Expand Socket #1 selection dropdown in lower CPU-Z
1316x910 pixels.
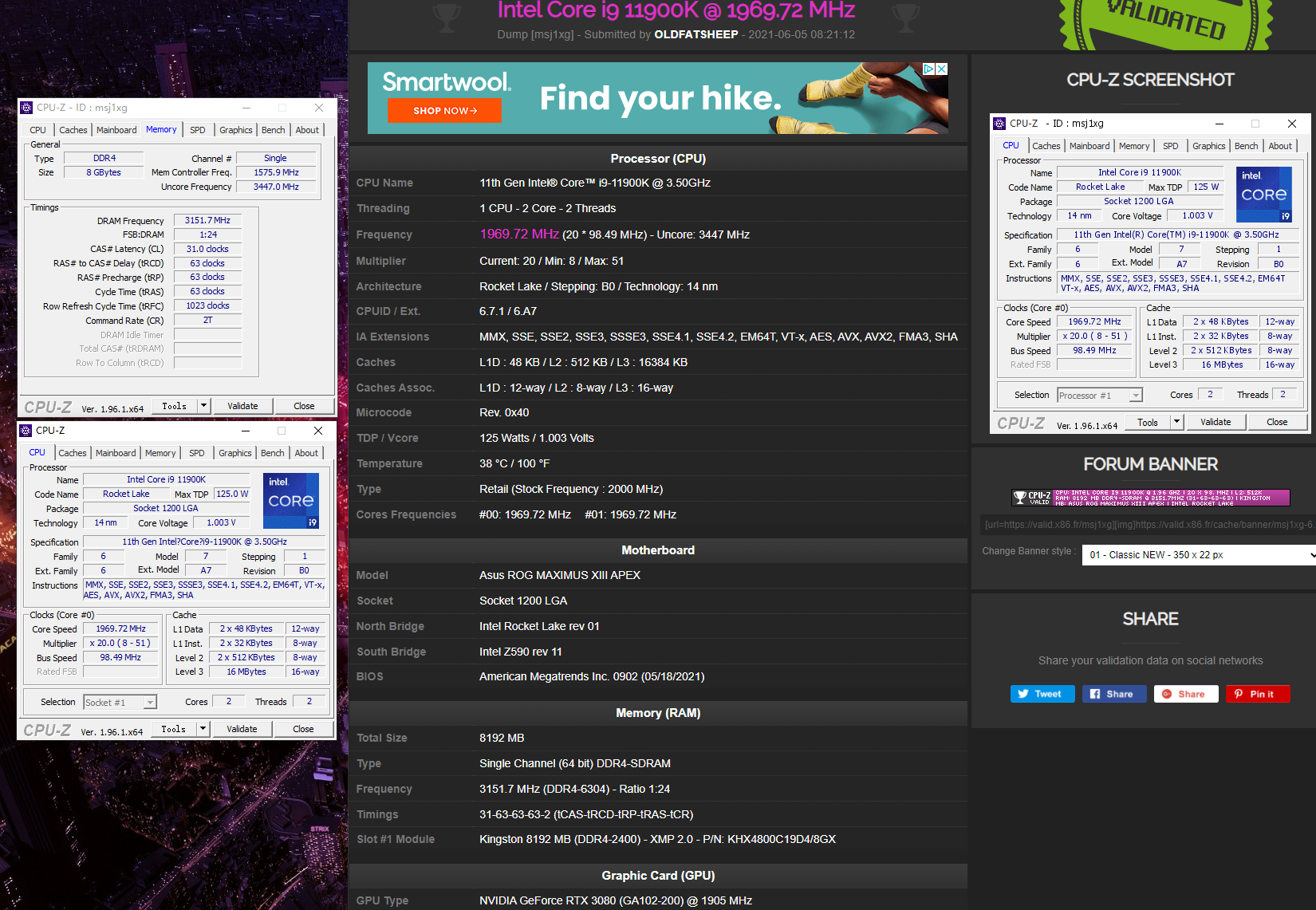point(149,703)
